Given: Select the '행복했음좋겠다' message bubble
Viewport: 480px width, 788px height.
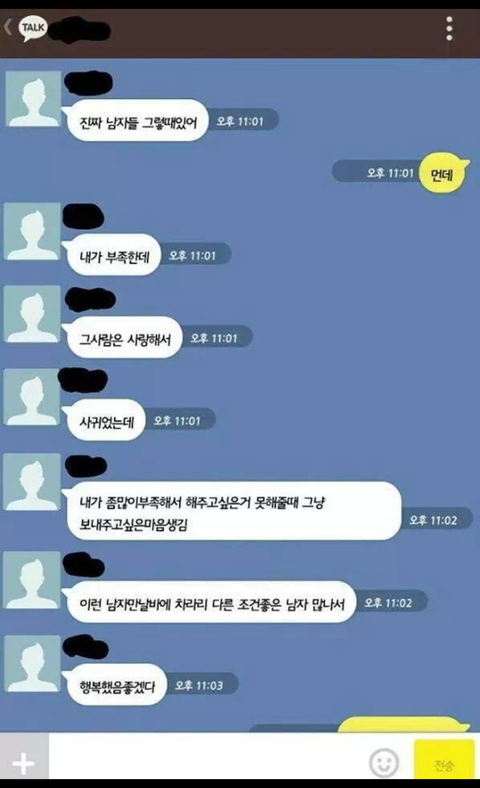Looking at the screenshot, I should [116, 684].
